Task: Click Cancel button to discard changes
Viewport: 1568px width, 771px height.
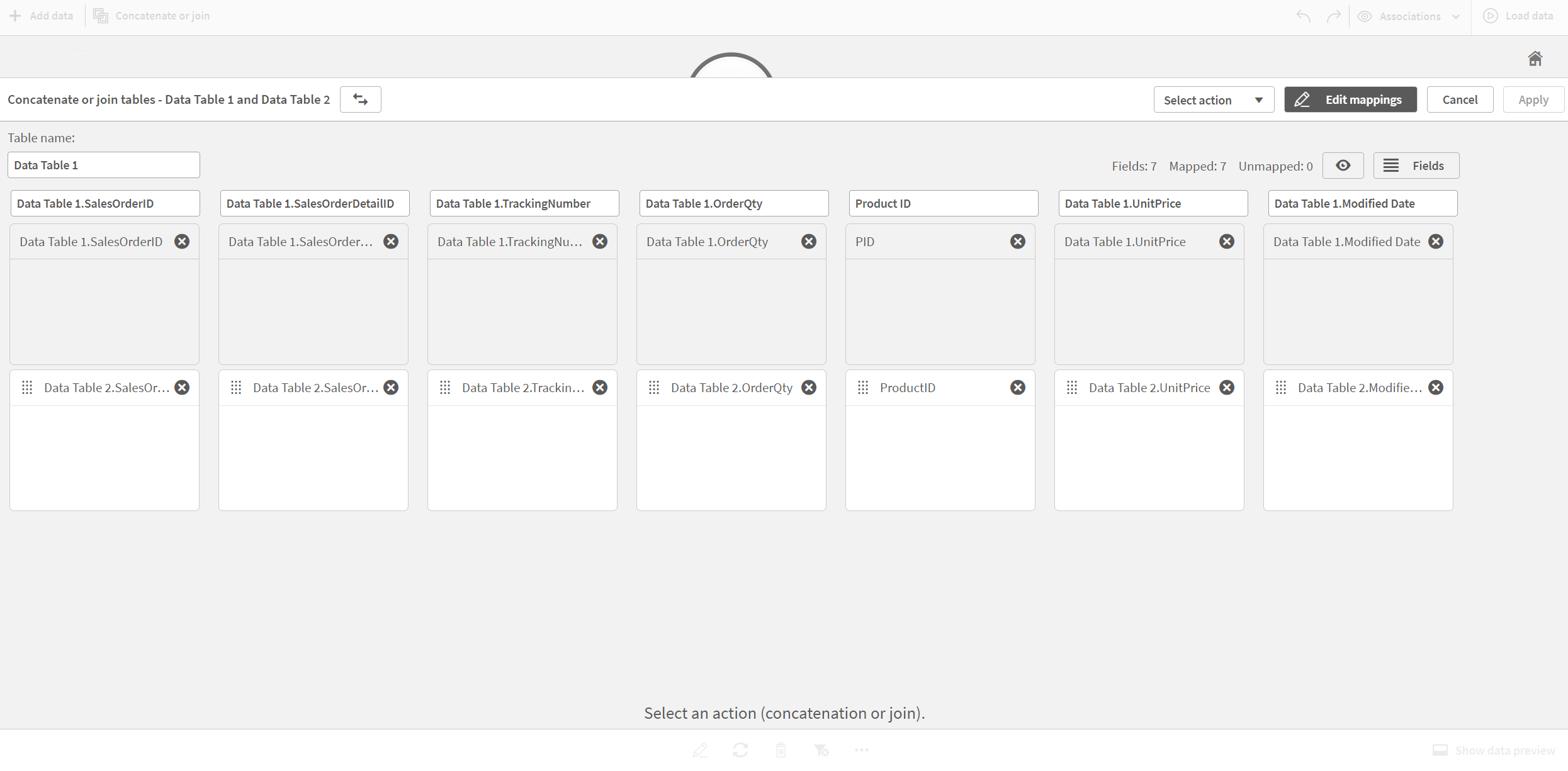Action: pos(1458,99)
